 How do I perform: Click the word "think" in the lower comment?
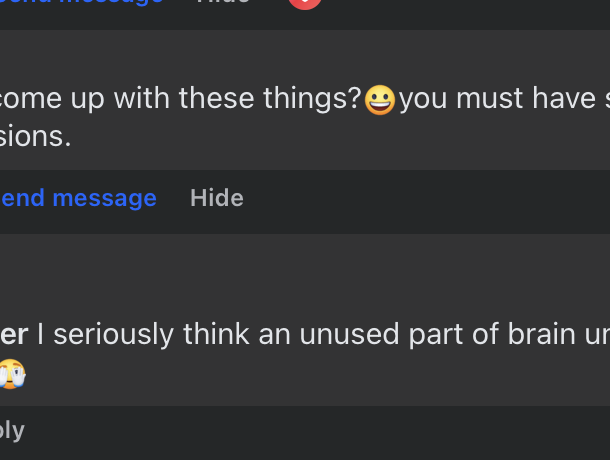[x=217, y=335]
